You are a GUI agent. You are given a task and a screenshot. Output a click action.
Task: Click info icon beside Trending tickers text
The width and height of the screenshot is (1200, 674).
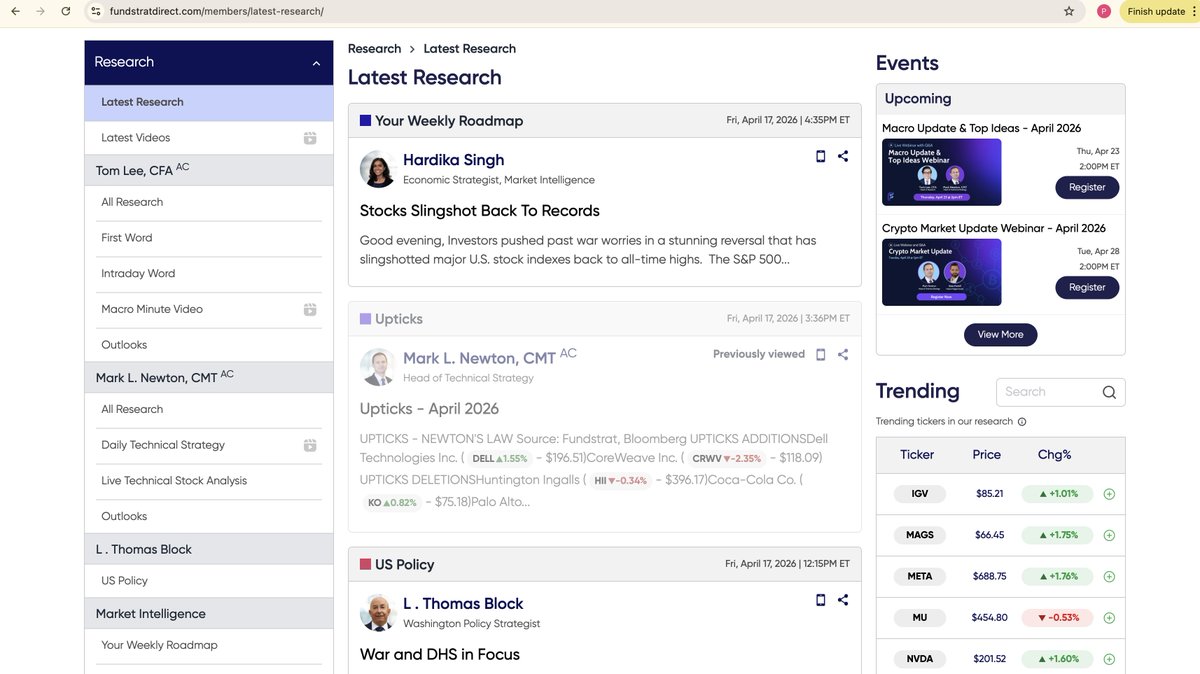coord(1022,422)
